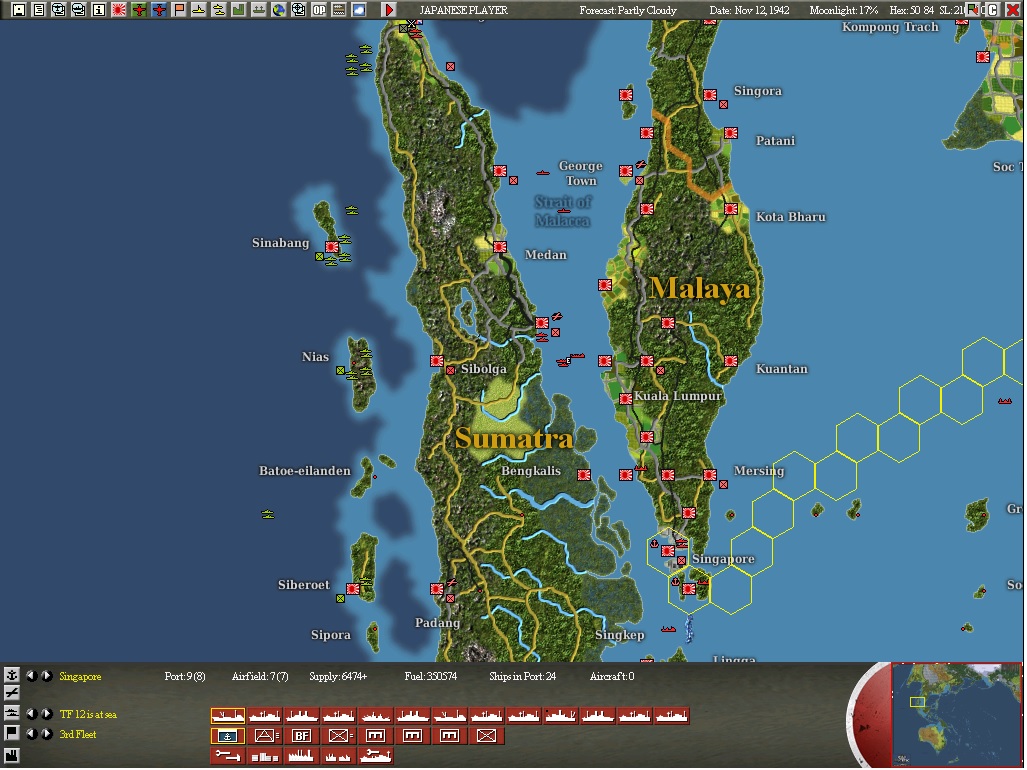Click the green land outline toolbar icon
1027x770 pixels.
point(239,10)
